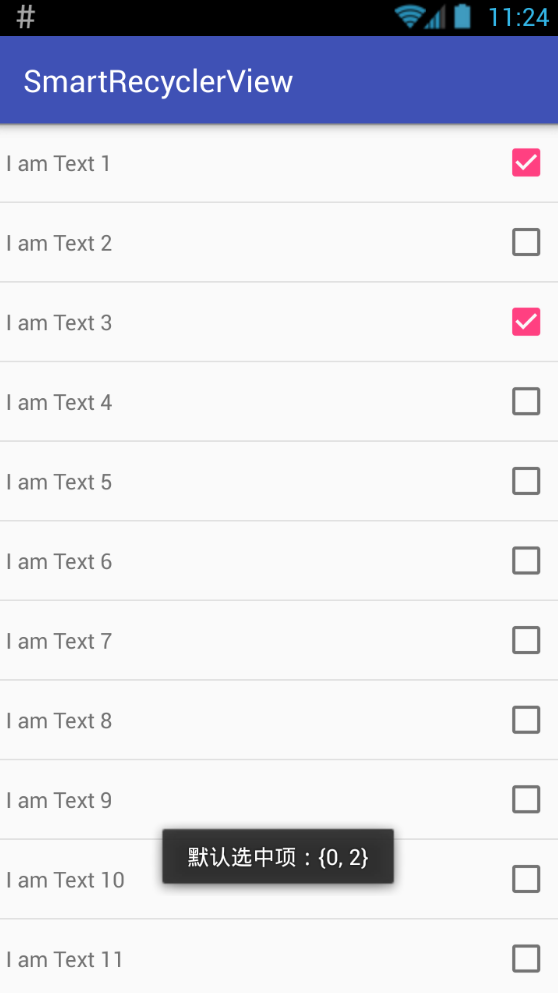
Task: Enable the I am Text 5 checkbox
Action: [x=526, y=481]
